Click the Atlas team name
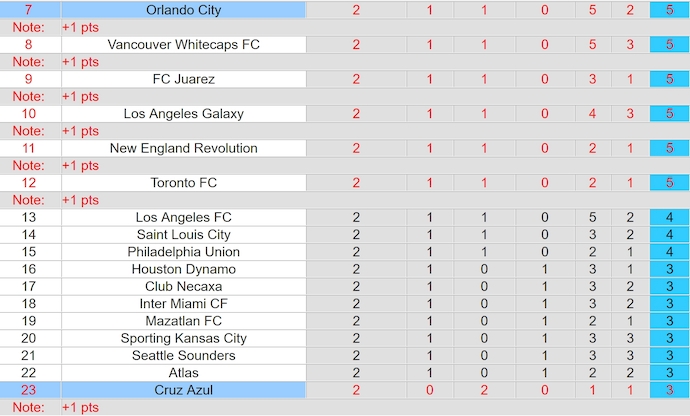The width and height of the screenshot is (690, 416). click(x=184, y=373)
